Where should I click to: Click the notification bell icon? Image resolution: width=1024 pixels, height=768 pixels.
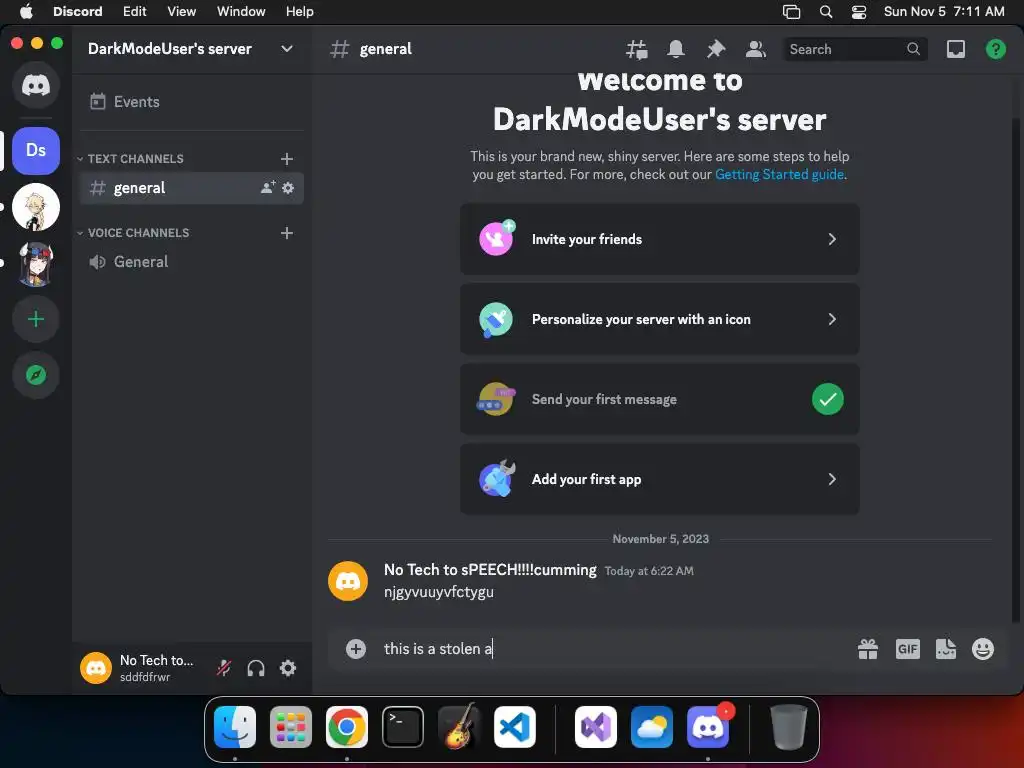[676, 49]
